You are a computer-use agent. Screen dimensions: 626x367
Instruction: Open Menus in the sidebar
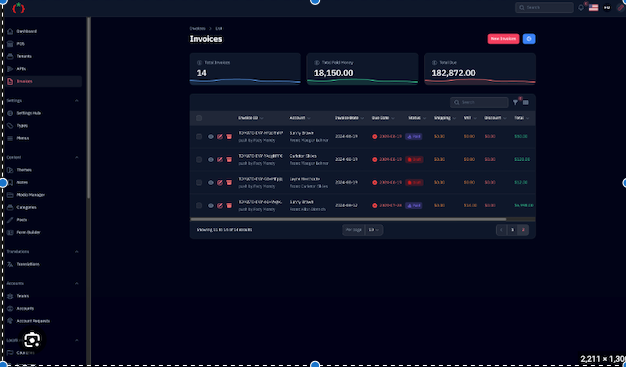(x=22, y=138)
